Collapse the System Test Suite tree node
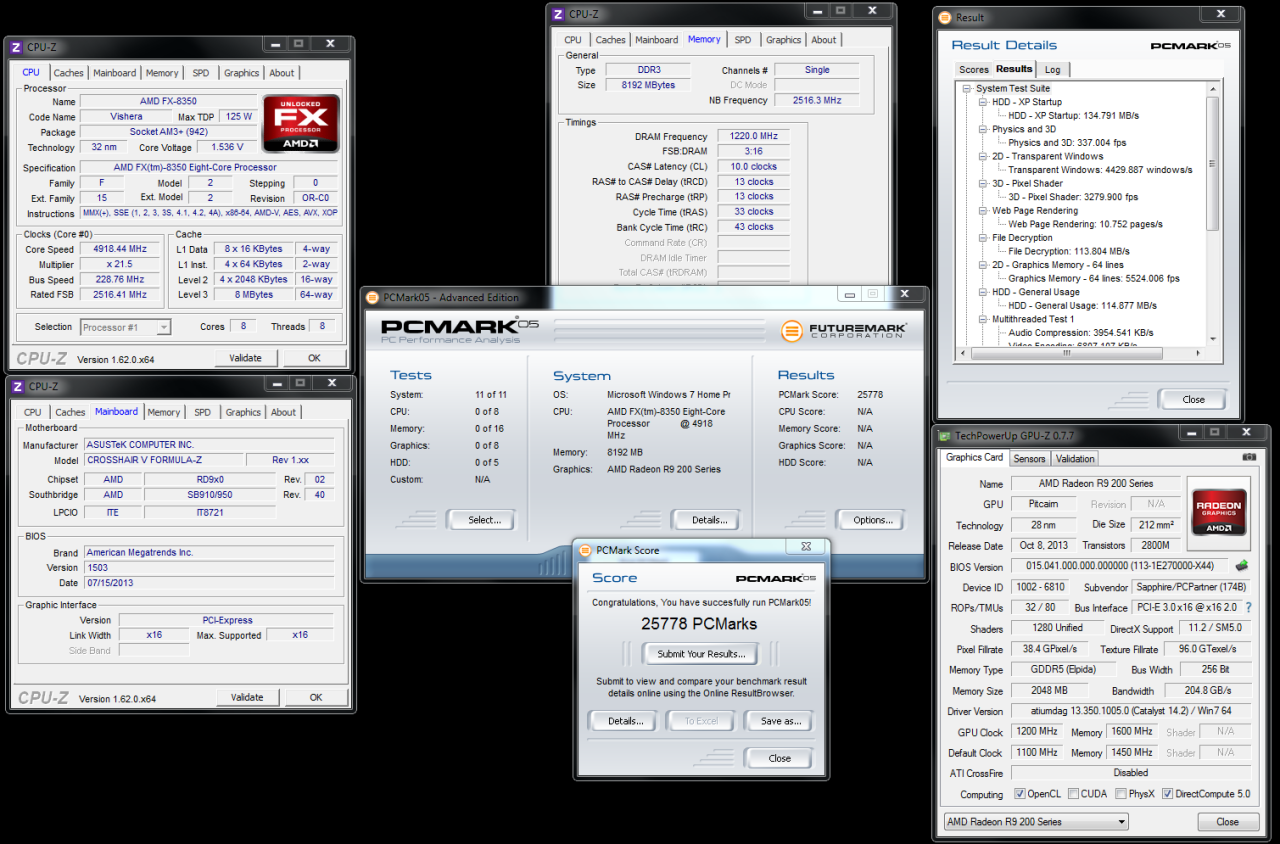The height and width of the screenshot is (844, 1280). [968, 89]
